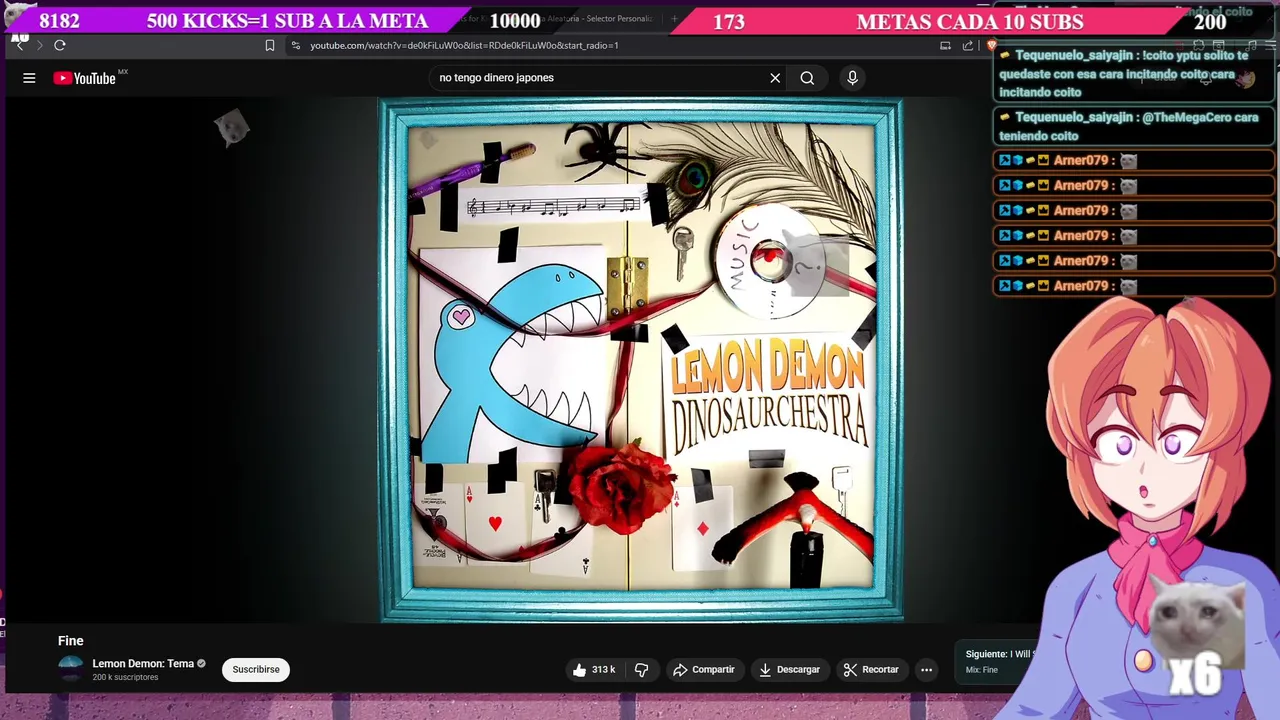The image size is (1280, 720).
Task: Click the Dinosaurchestra album art video player
Action: (641, 360)
